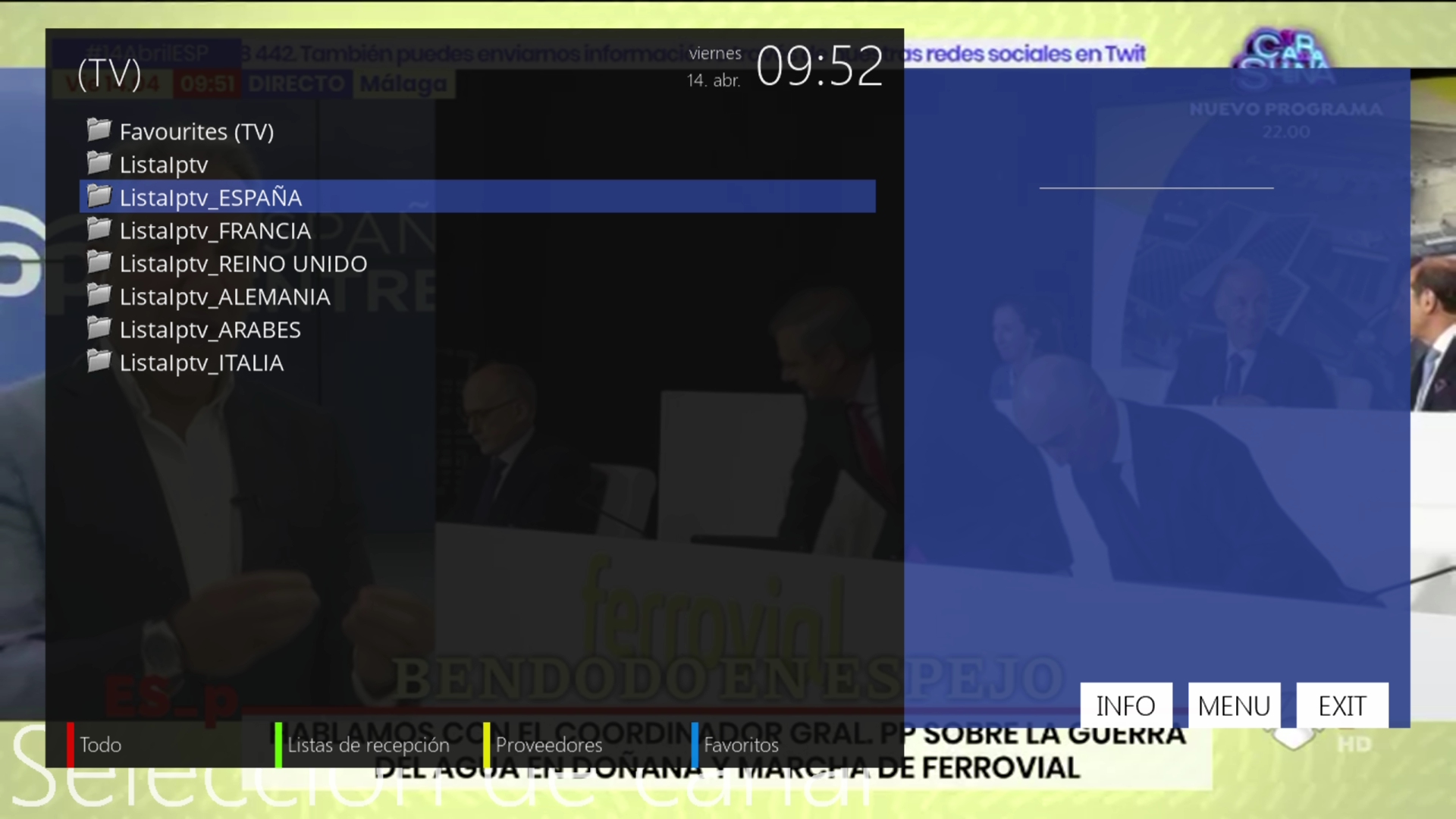1456x819 pixels.
Task: Select ListaIptv_REINO UNIDO in the list
Action: [x=243, y=264]
